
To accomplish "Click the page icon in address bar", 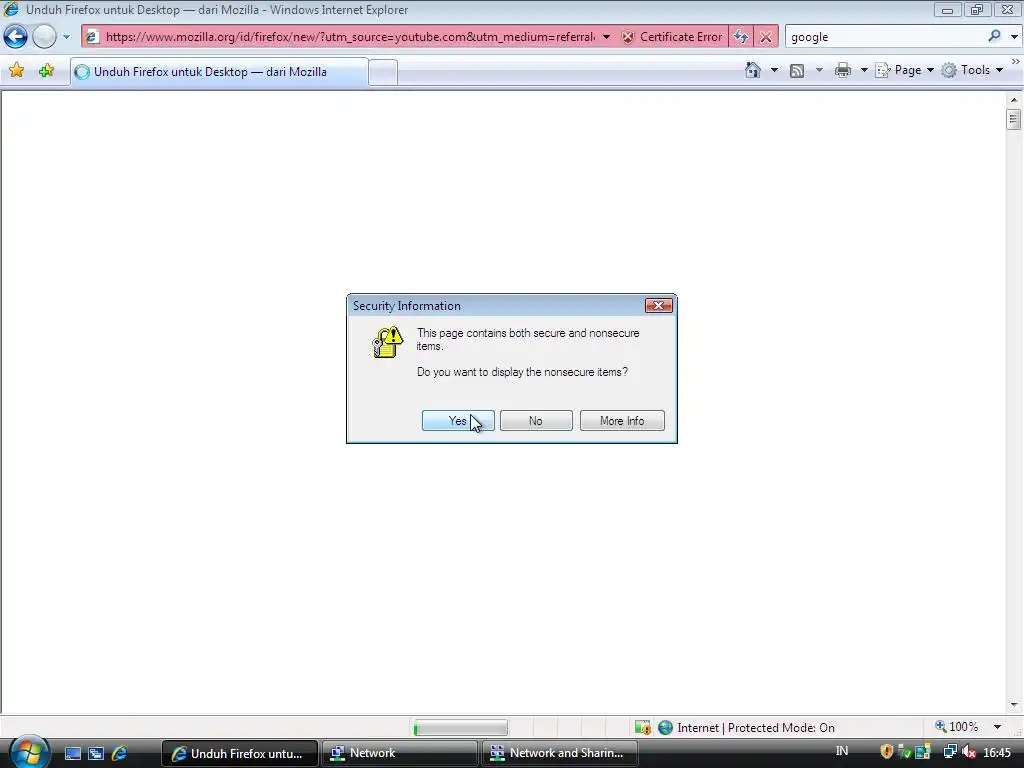I will 93,37.
